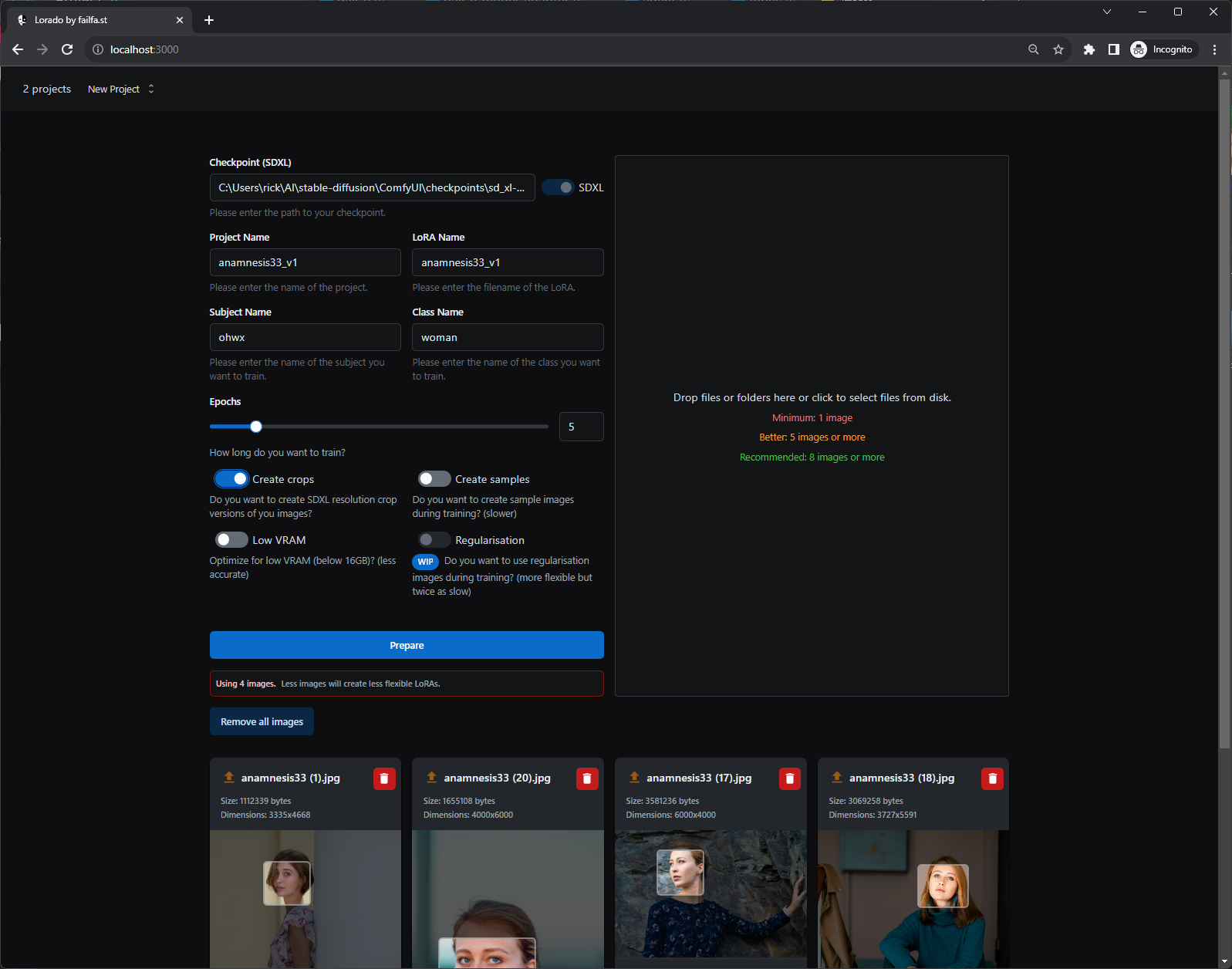Click the WIP badge under Regularisation
The height and width of the screenshot is (969, 1232).
point(426,562)
